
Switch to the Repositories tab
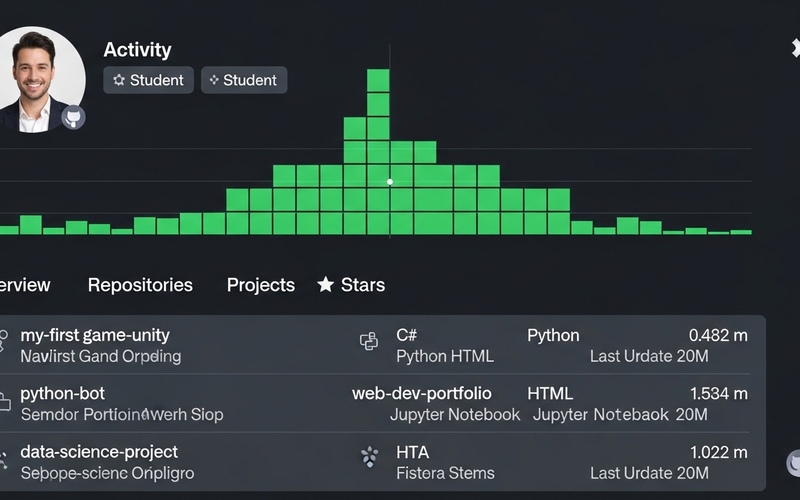[x=140, y=285]
